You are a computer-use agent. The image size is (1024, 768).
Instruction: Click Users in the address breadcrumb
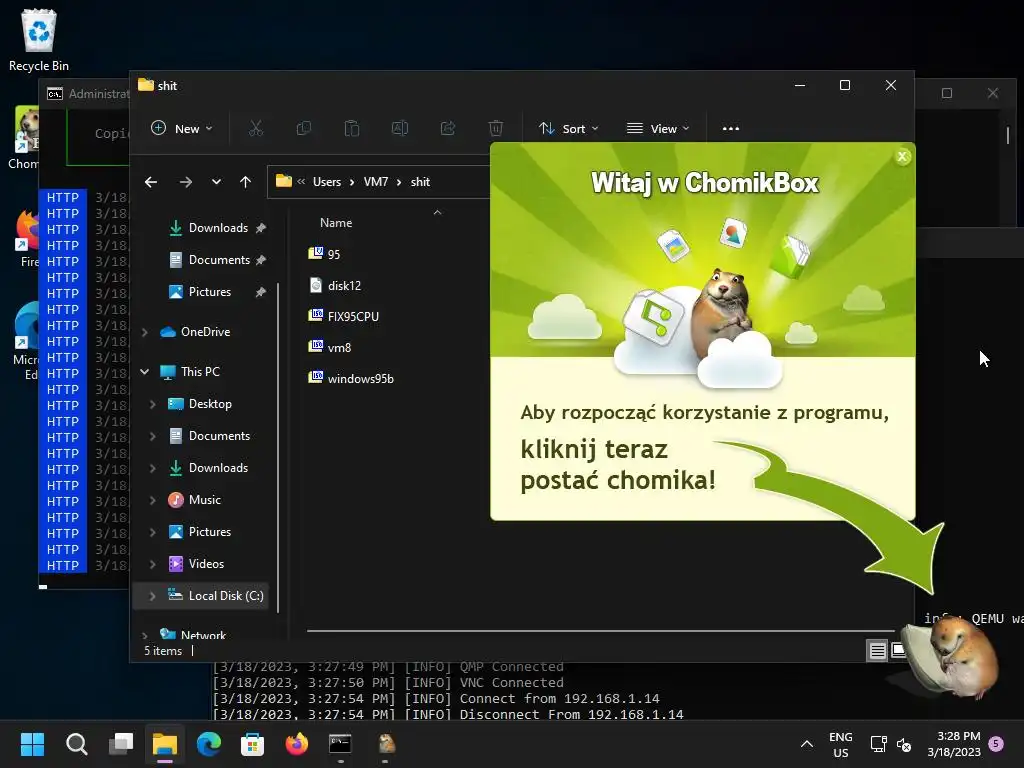click(x=327, y=182)
